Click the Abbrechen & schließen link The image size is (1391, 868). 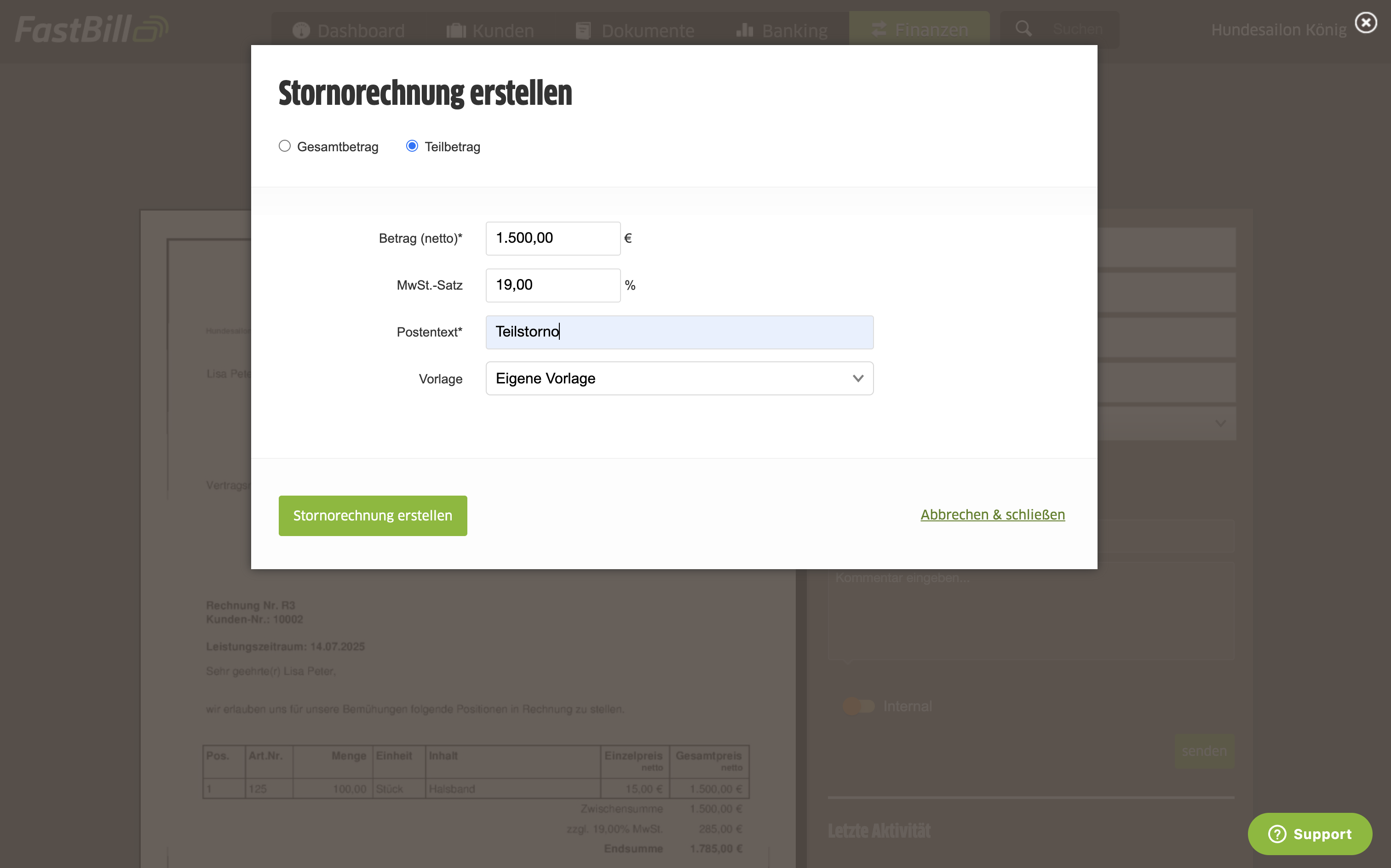[993, 514]
